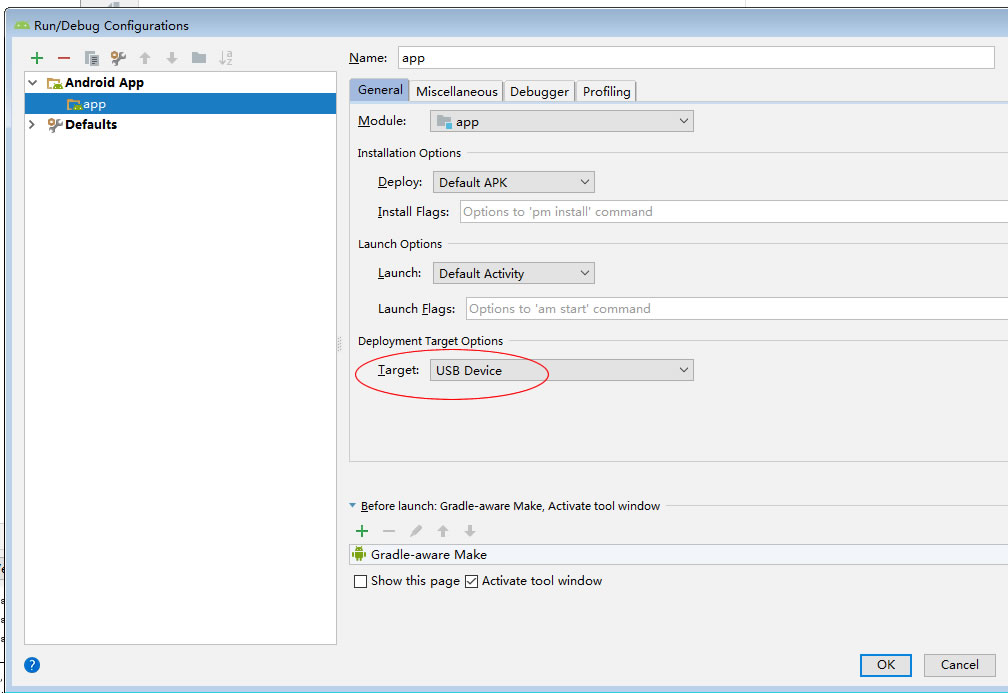
Task: Open the edit defaults wrench icon in toolbar
Action: 118,58
